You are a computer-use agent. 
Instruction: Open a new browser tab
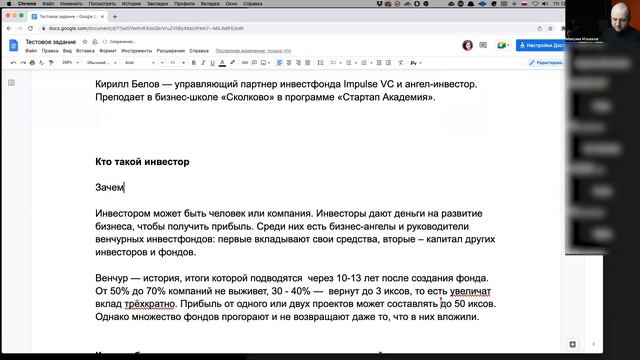pyautogui.click(x=115, y=17)
